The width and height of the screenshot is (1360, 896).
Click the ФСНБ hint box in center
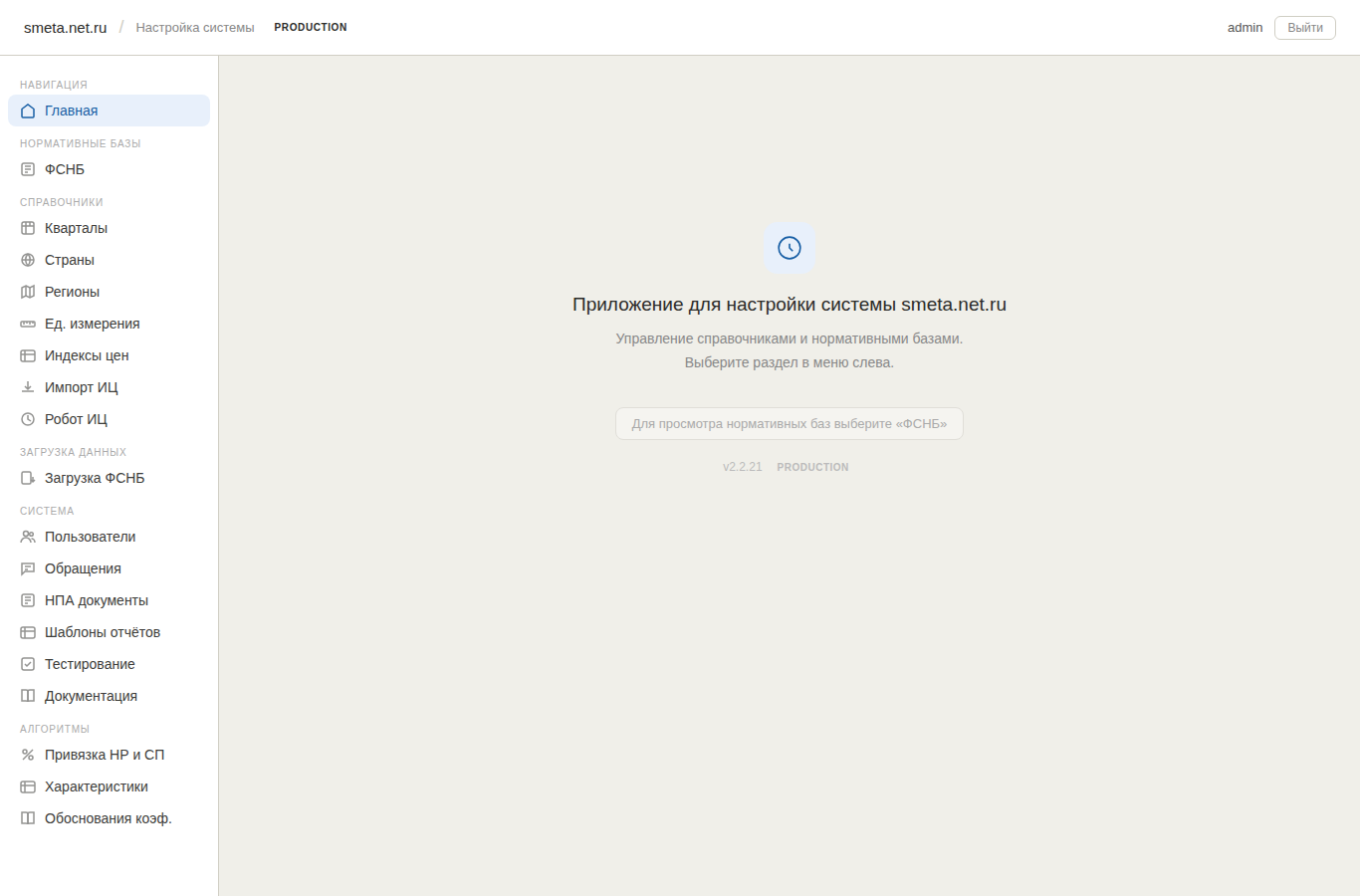pyautogui.click(x=790, y=423)
